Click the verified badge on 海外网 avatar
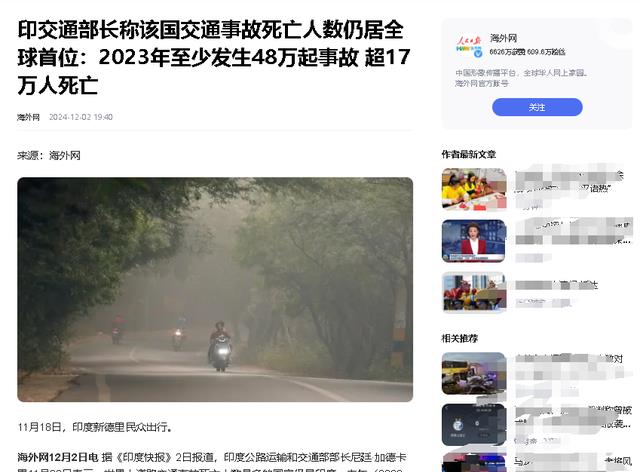The height and width of the screenshot is (472, 640). [x=478, y=53]
